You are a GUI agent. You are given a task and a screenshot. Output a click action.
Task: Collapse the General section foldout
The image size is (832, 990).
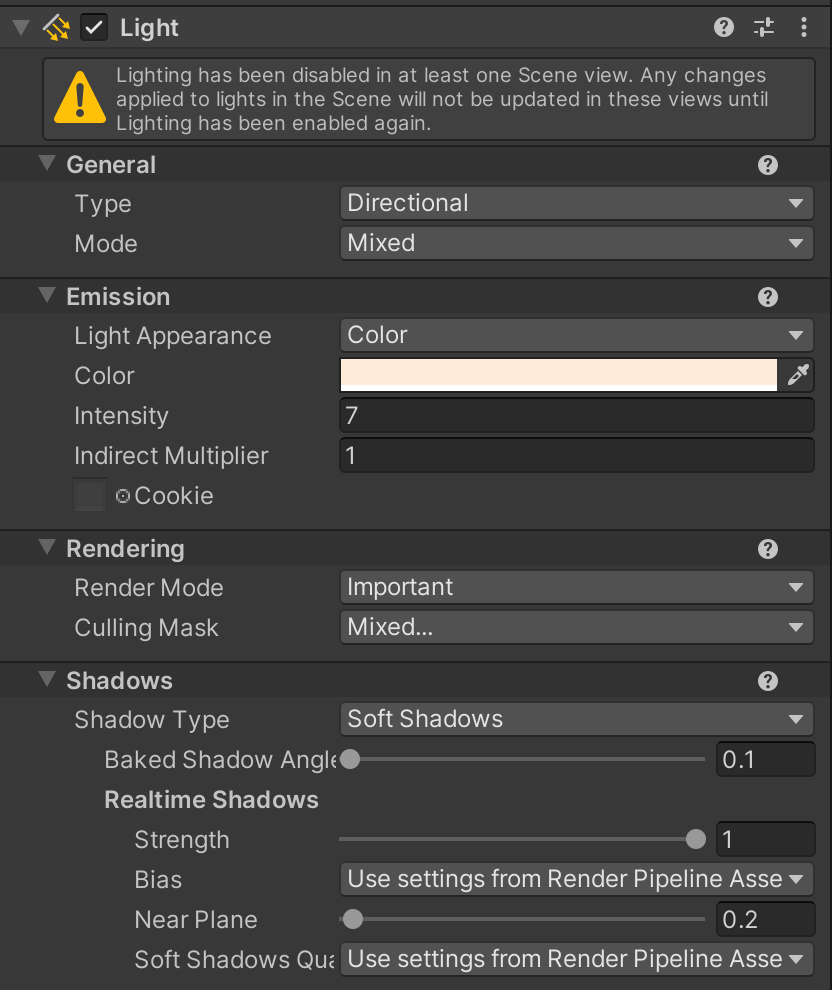(x=45, y=164)
